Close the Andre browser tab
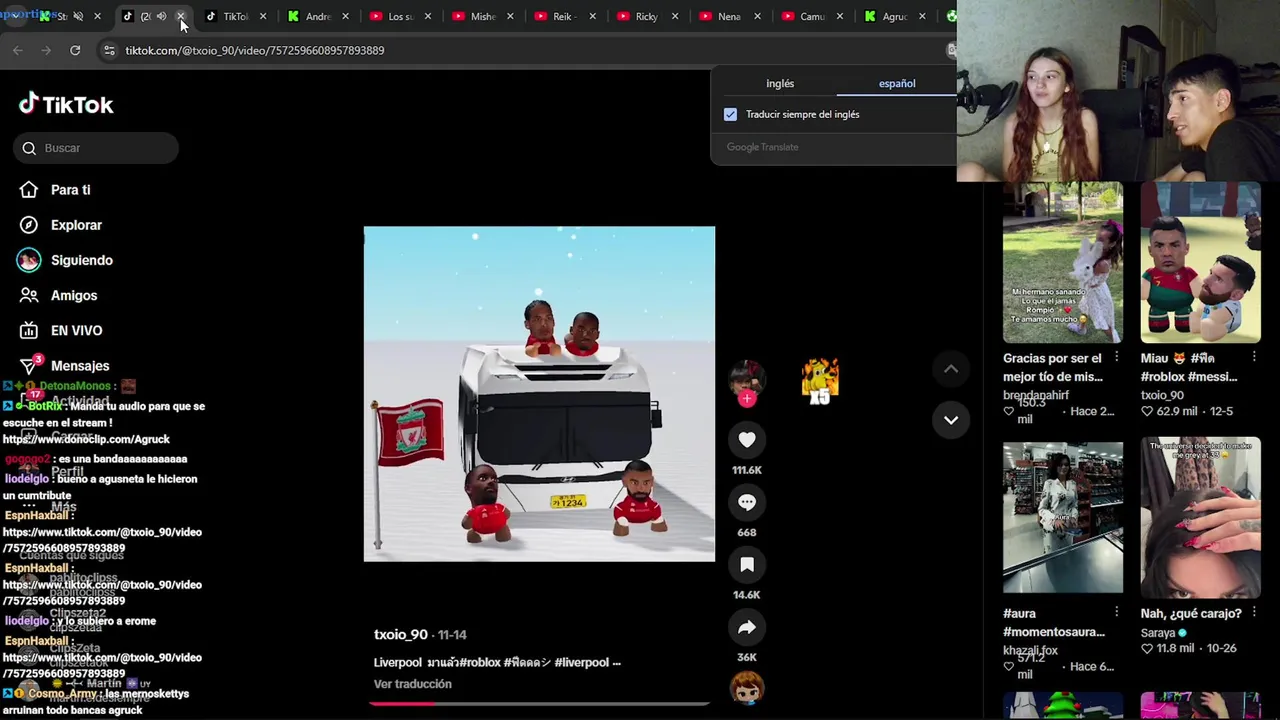This screenshot has width=1280, height=720. point(345,16)
